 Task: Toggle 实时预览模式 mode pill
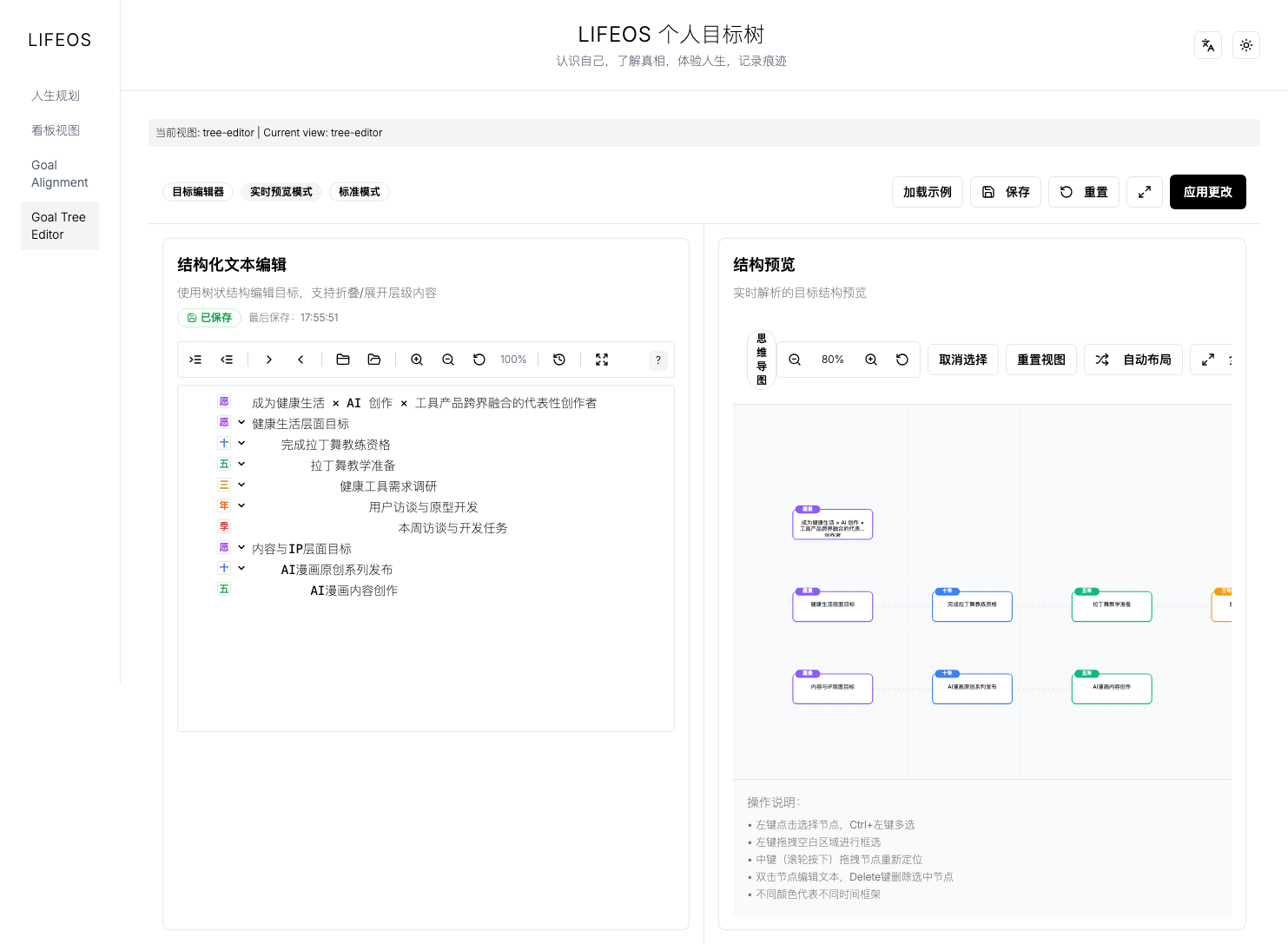(281, 192)
